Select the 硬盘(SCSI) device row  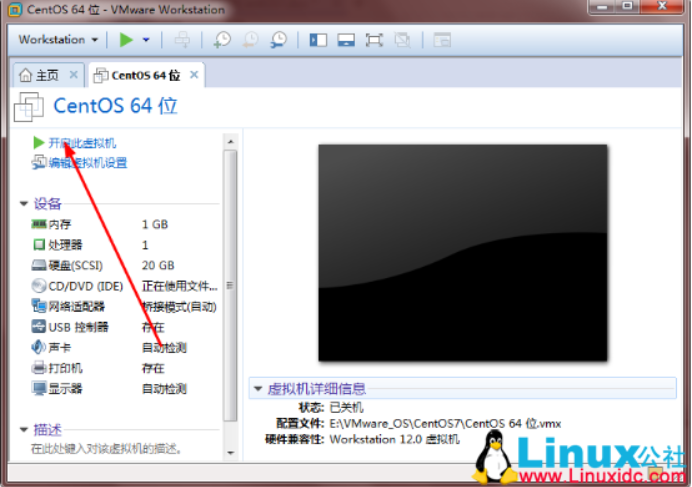pyautogui.click(x=125, y=265)
